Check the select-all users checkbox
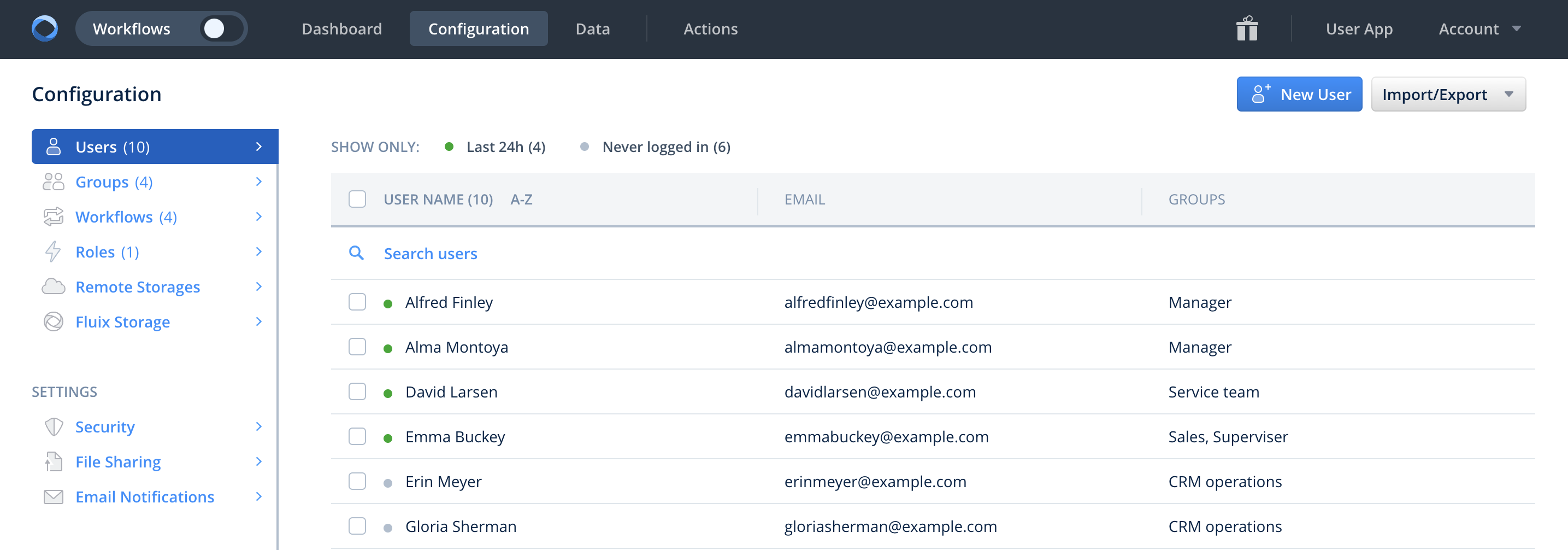1568x550 pixels. coord(357,199)
